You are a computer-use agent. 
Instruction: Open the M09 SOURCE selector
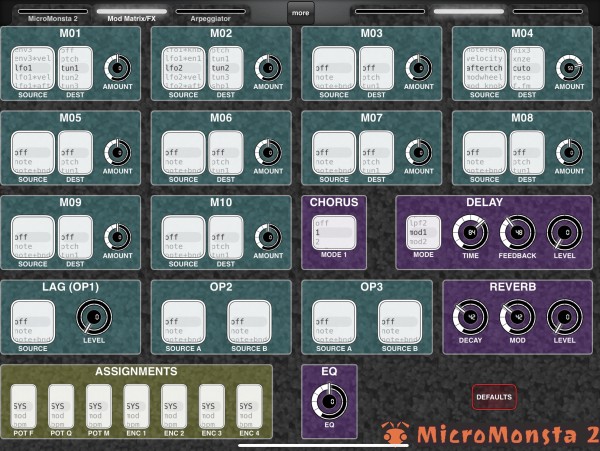[33, 237]
